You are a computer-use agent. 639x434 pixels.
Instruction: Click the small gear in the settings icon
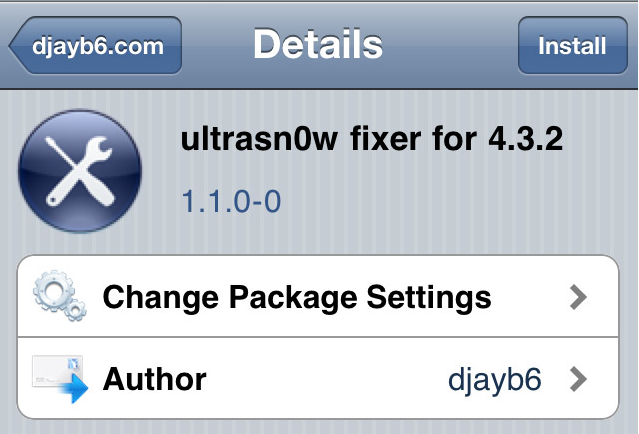click(76, 311)
